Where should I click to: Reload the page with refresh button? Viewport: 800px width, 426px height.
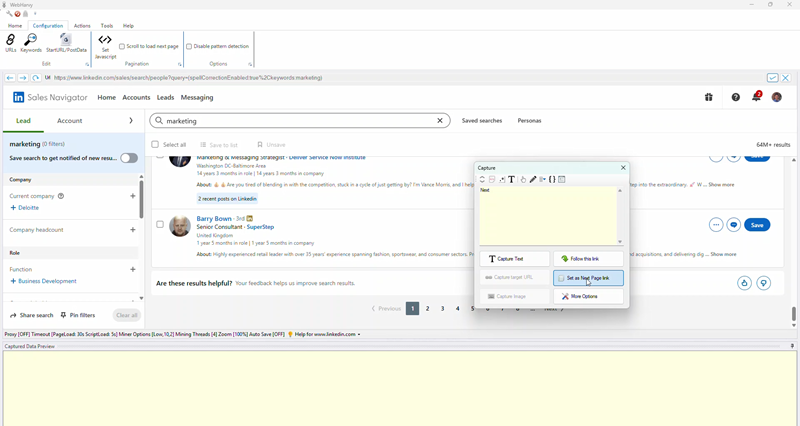[35, 78]
